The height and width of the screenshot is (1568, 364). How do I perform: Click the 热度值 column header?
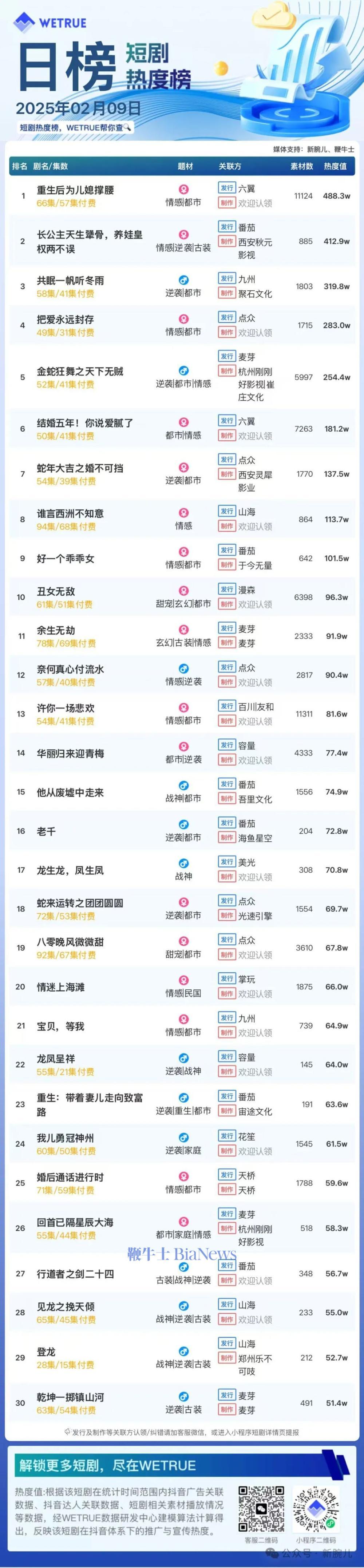point(335,166)
